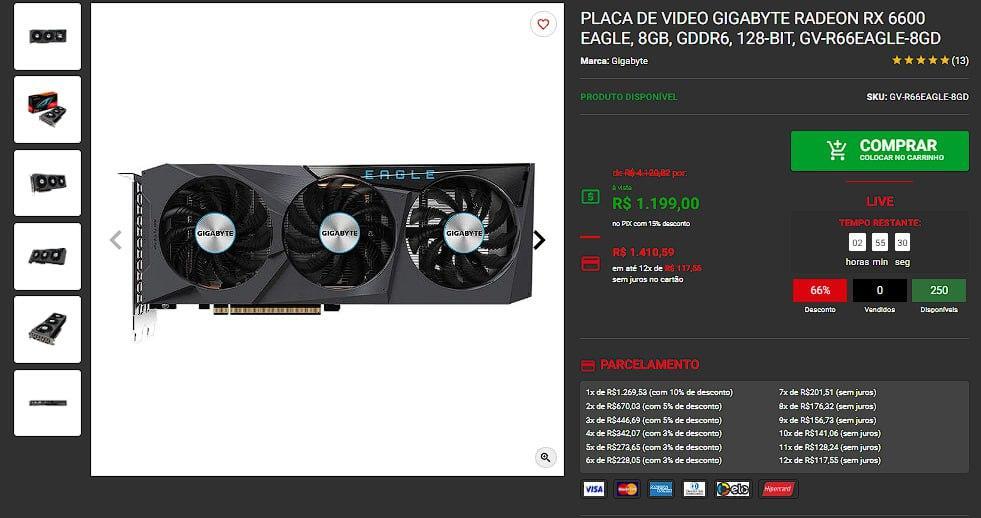Click the Visa payment icon
Image resolution: width=981 pixels, height=518 pixels.
pyautogui.click(x=594, y=489)
